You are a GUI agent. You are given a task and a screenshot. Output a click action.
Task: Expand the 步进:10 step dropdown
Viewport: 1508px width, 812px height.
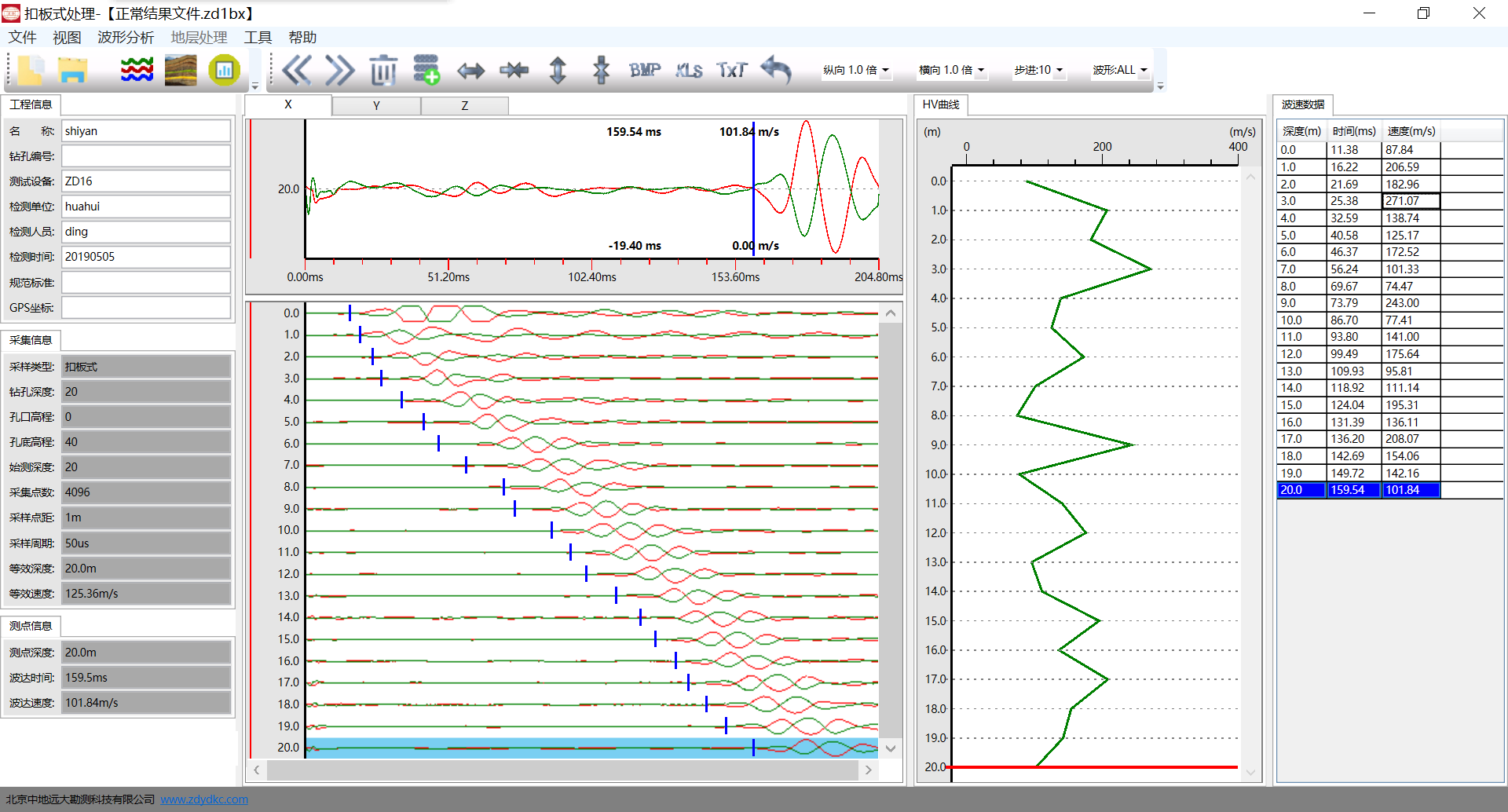click(1038, 70)
